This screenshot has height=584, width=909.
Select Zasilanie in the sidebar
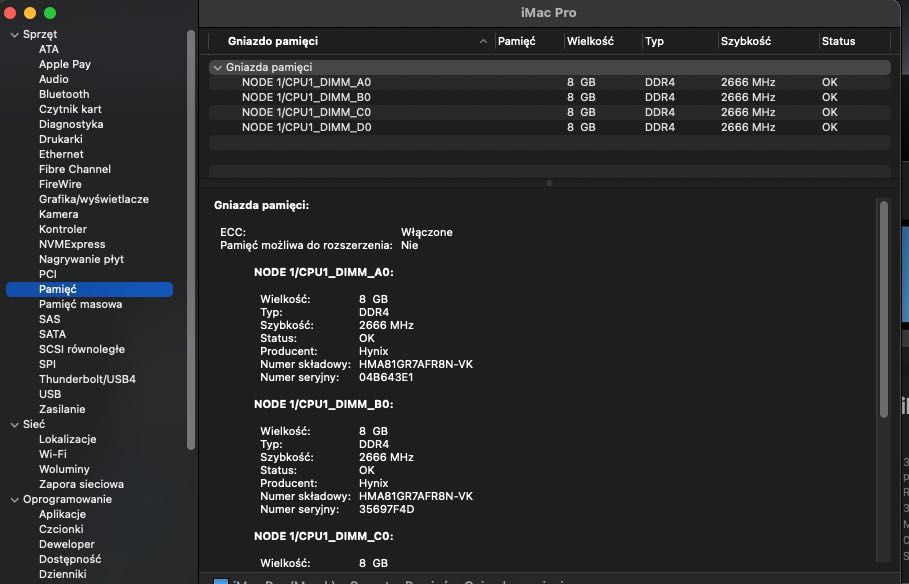[62, 409]
